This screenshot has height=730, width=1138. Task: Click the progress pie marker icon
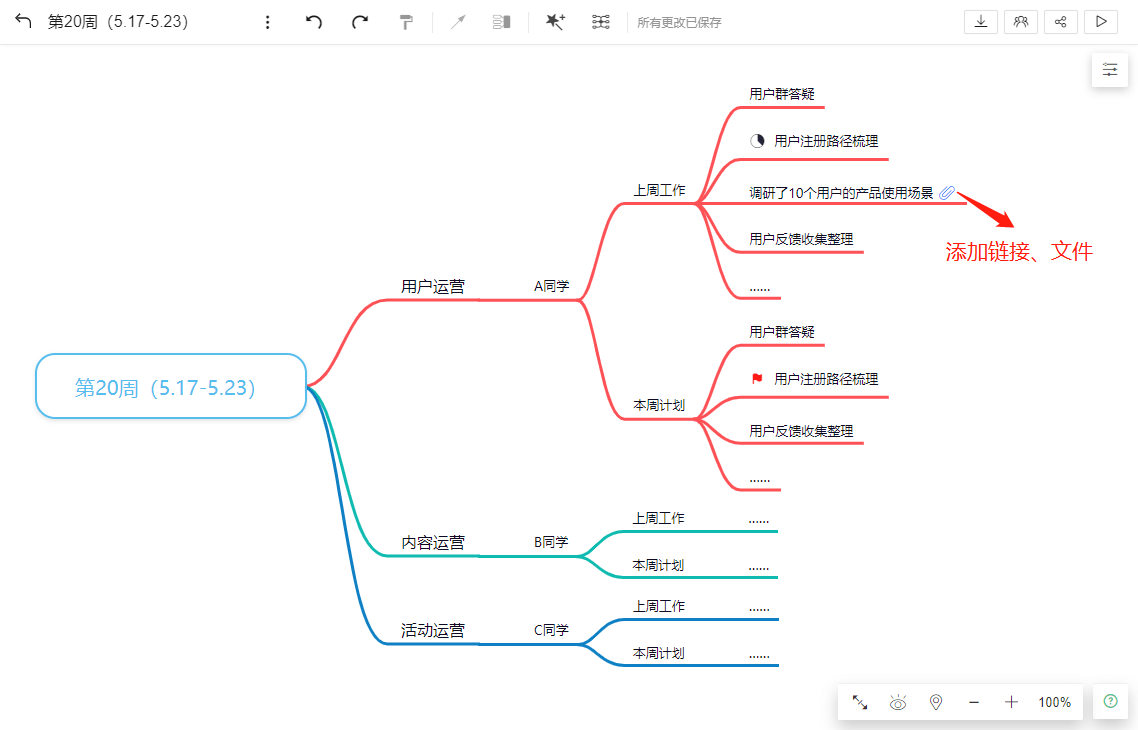pyautogui.click(x=757, y=141)
